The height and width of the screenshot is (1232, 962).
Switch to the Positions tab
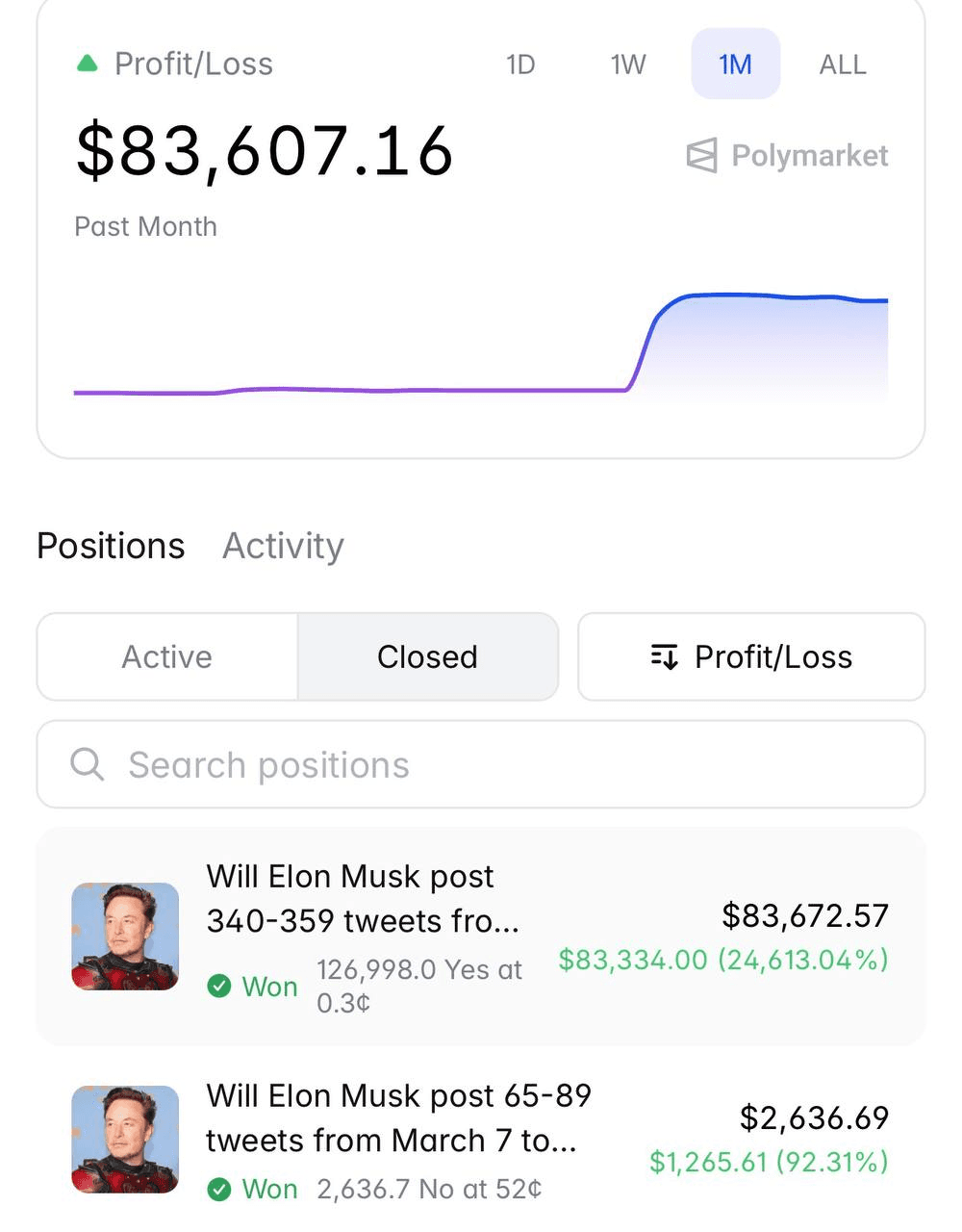coord(111,546)
